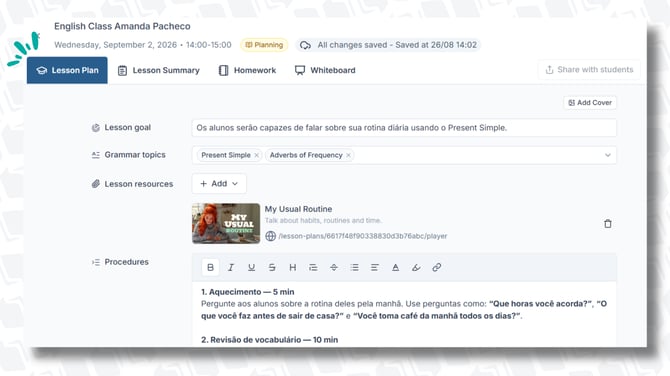The image size is (670, 376).
Task: Remove the Adverbs of Frequency tag
Action: point(348,155)
